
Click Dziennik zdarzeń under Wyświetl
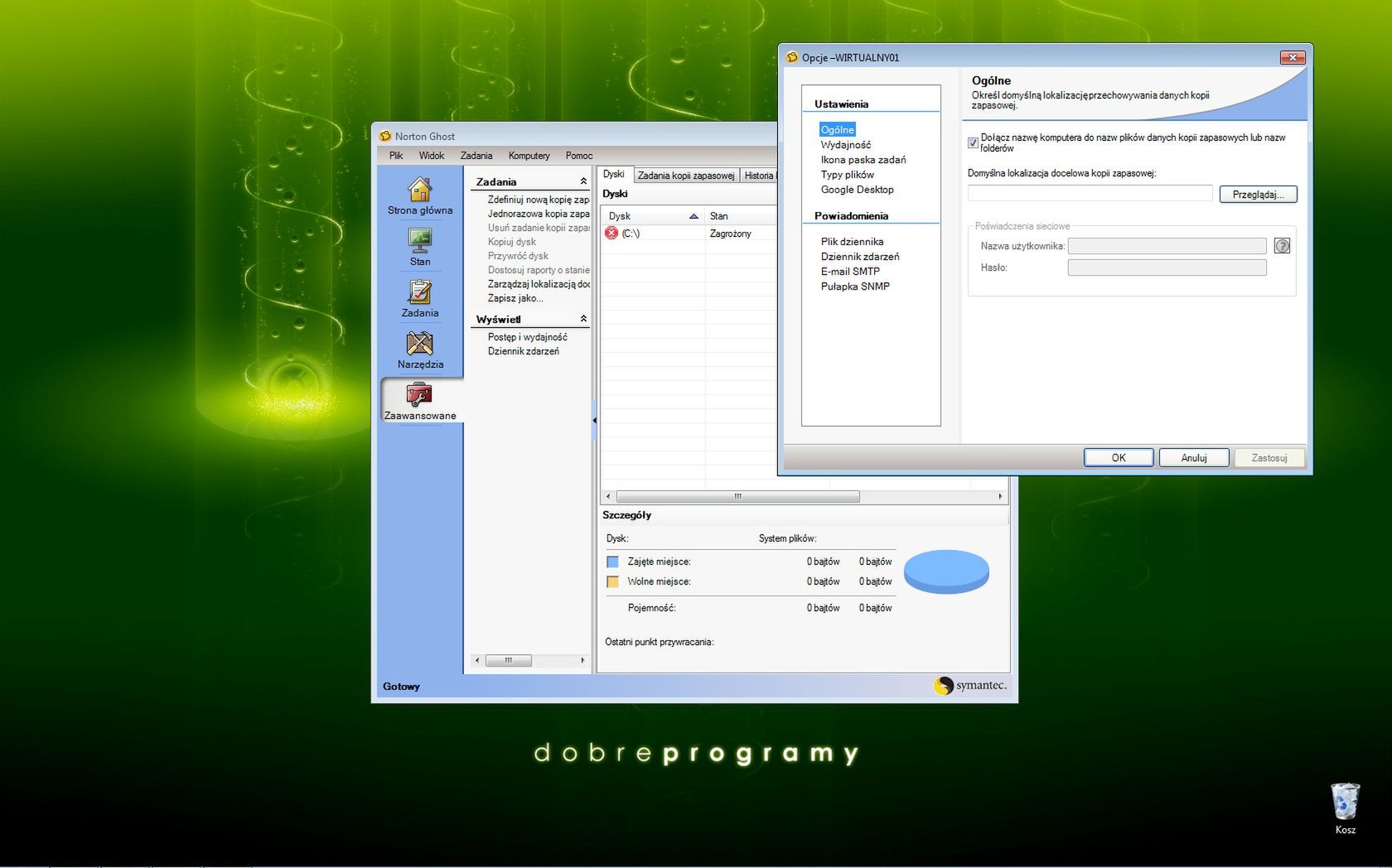[x=524, y=351]
